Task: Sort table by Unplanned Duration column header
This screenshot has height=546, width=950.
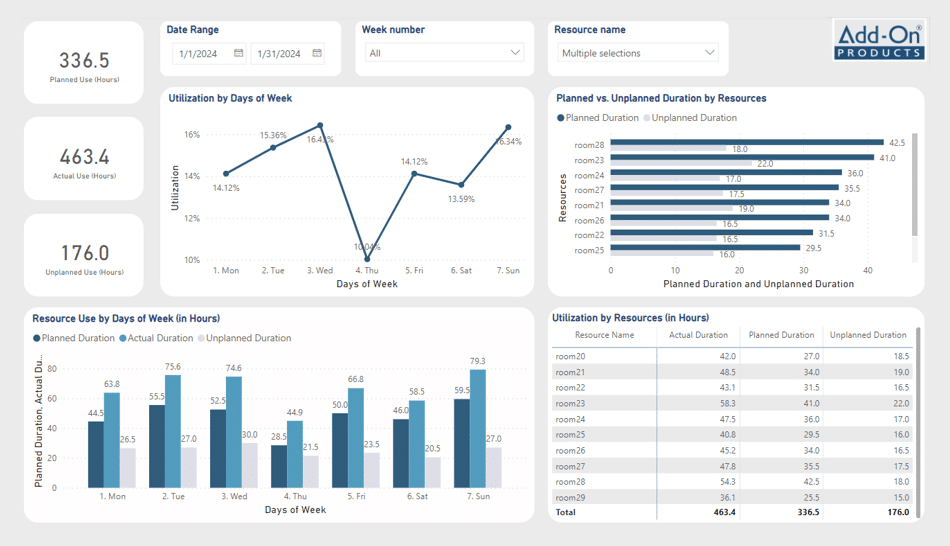Action: [867, 335]
